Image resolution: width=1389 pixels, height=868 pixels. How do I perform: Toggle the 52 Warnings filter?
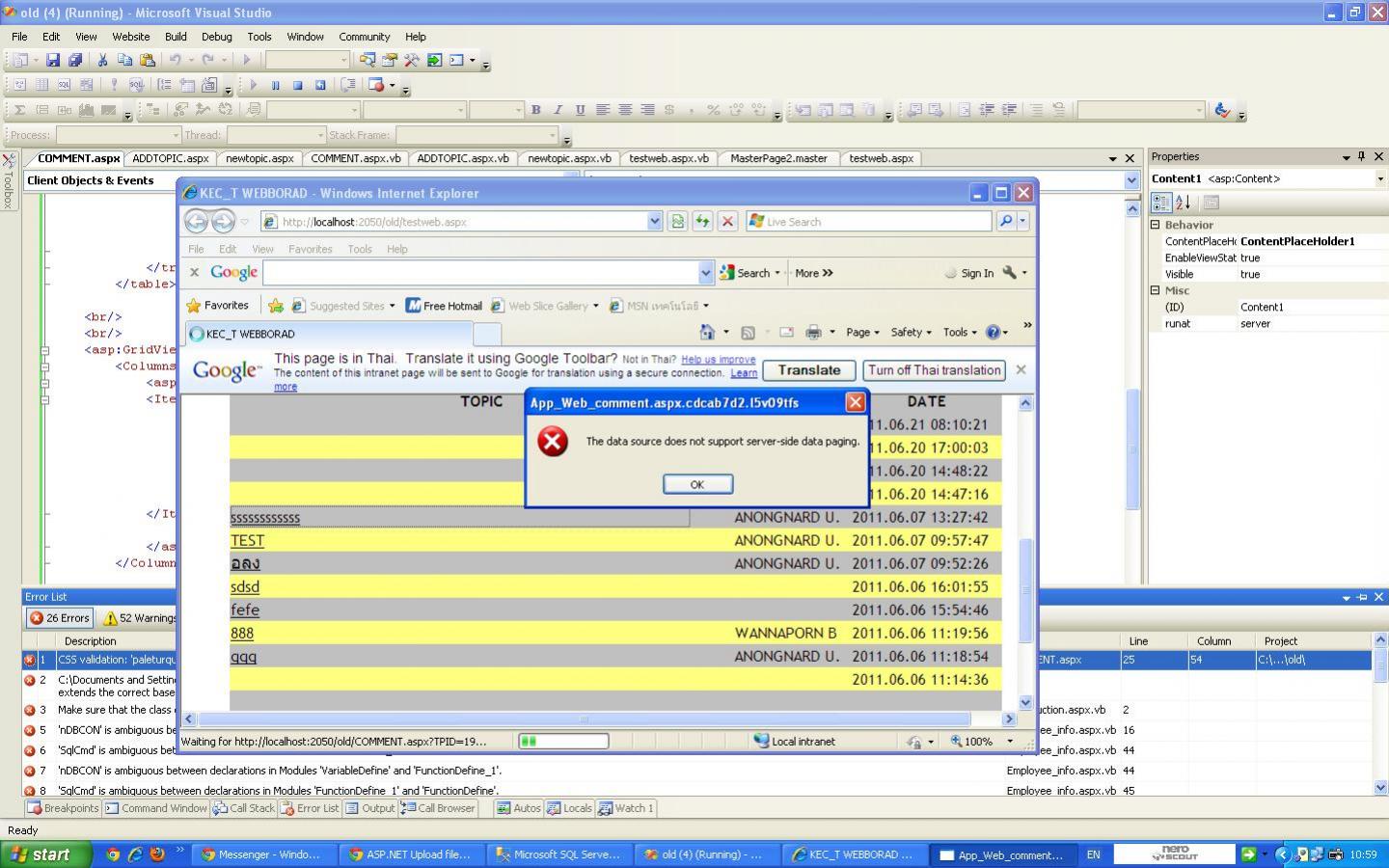point(141,618)
